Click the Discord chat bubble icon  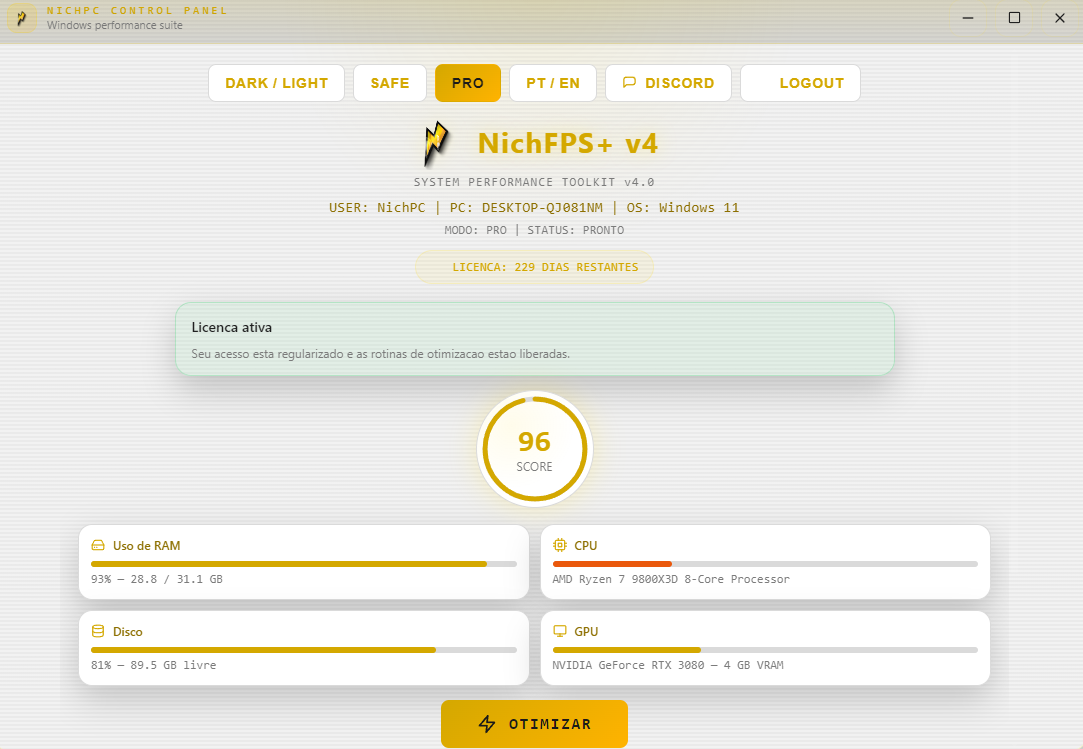[x=629, y=82]
